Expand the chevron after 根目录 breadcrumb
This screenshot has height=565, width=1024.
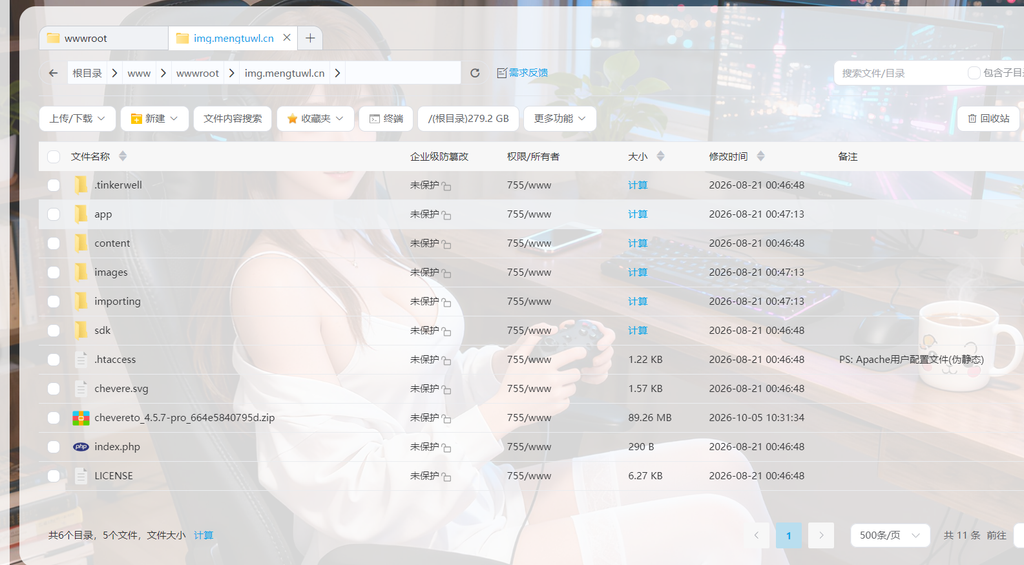[114, 73]
